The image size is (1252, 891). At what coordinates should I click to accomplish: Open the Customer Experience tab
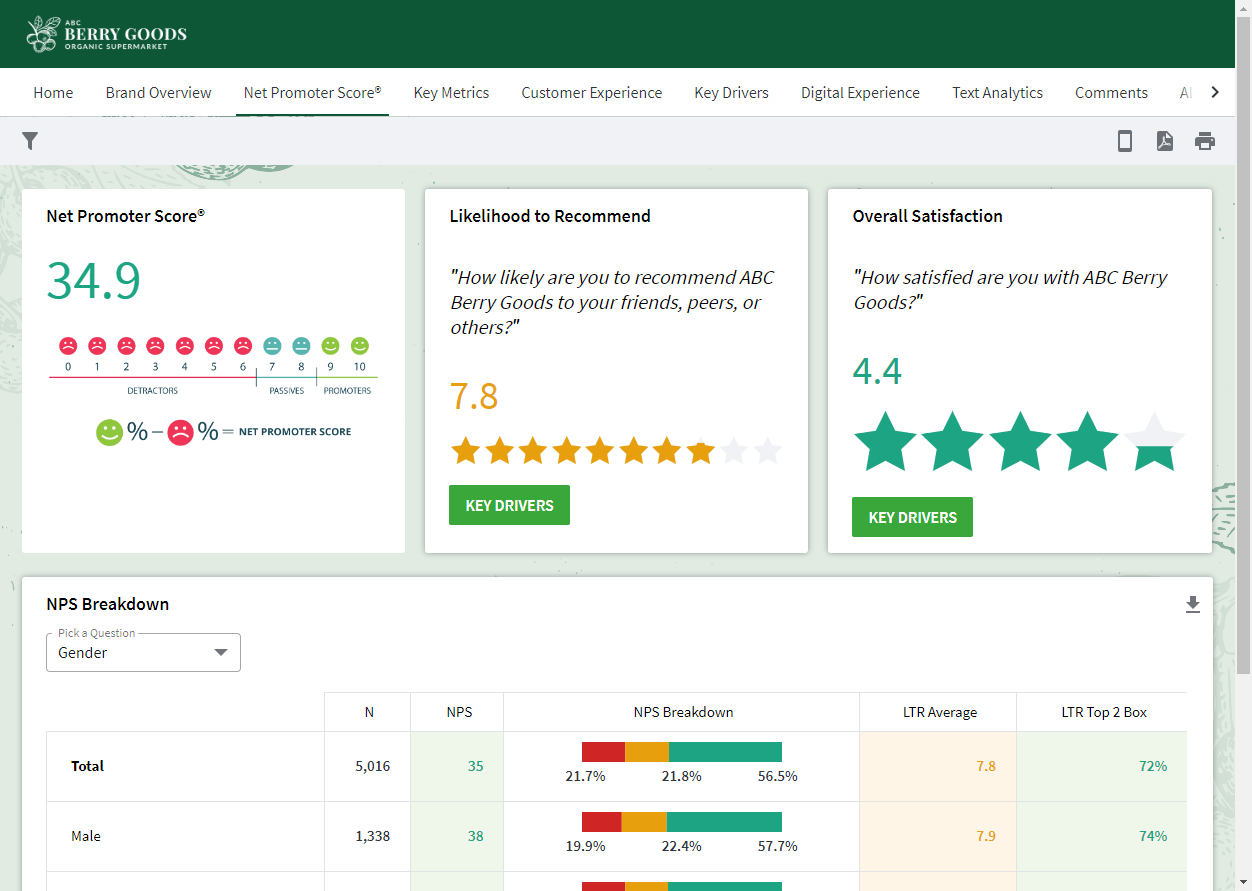click(x=592, y=92)
